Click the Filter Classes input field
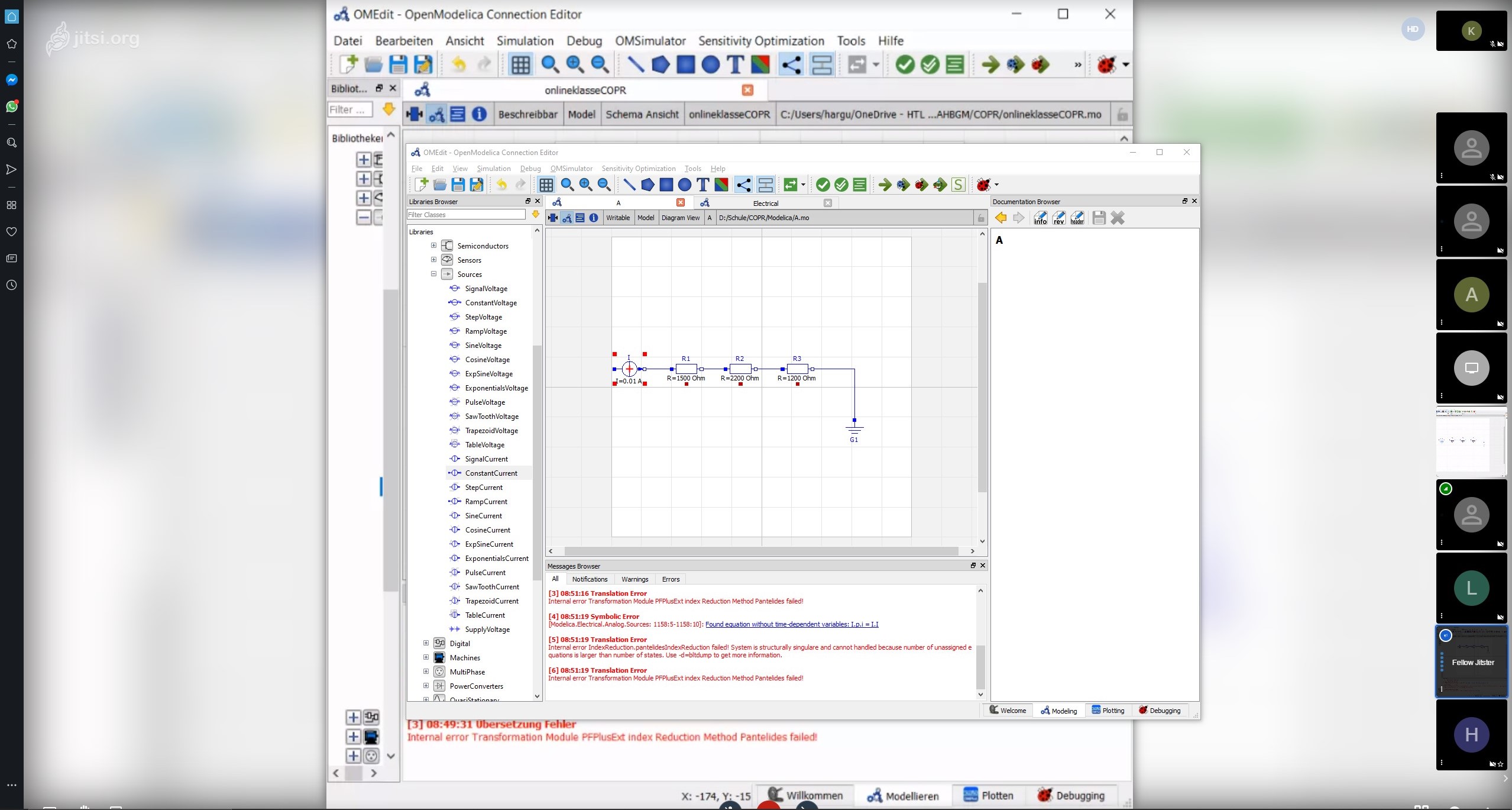This screenshot has height=810, width=1512. coord(466,215)
